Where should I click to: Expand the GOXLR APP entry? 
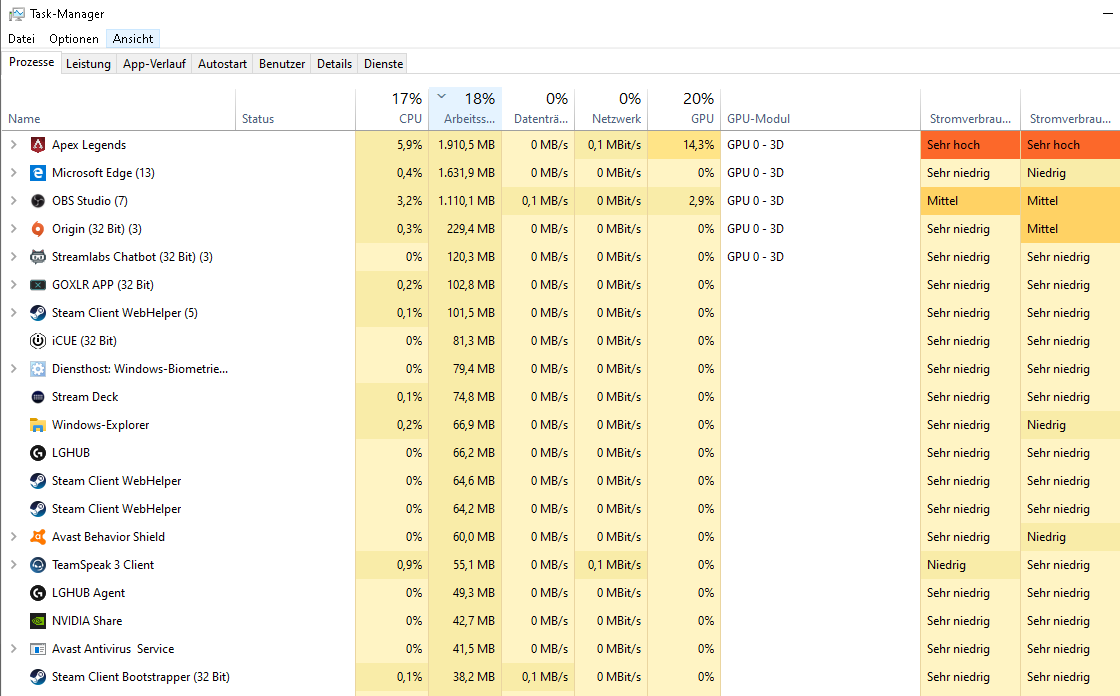tap(14, 284)
